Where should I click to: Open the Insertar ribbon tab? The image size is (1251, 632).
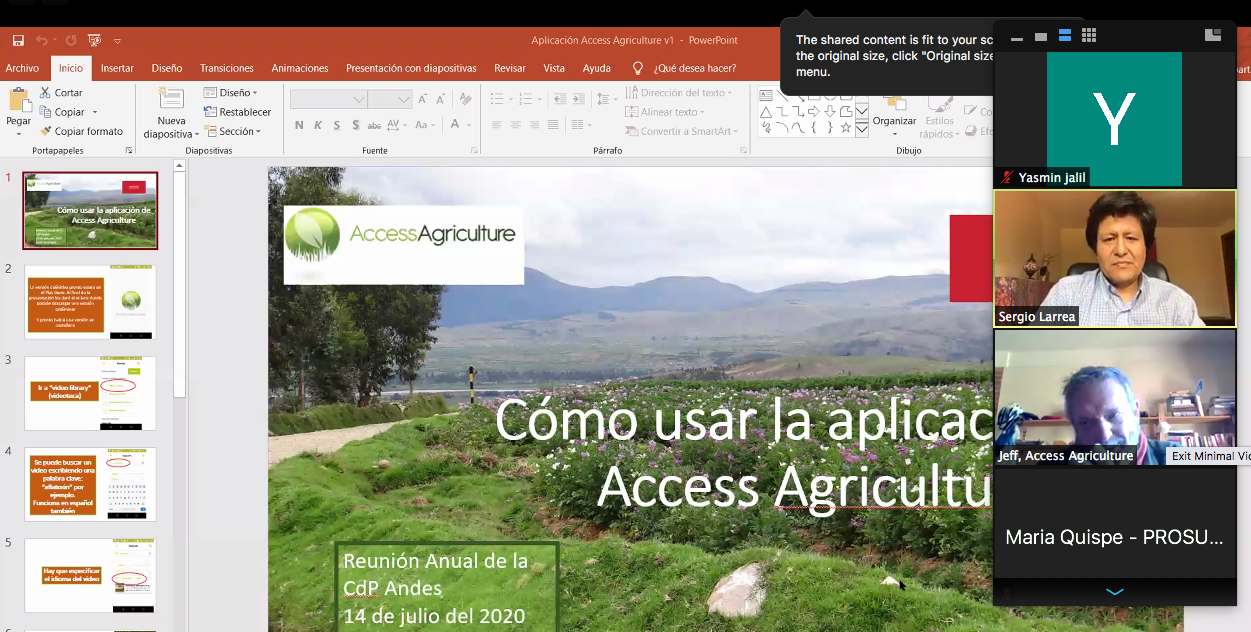click(117, 68)
